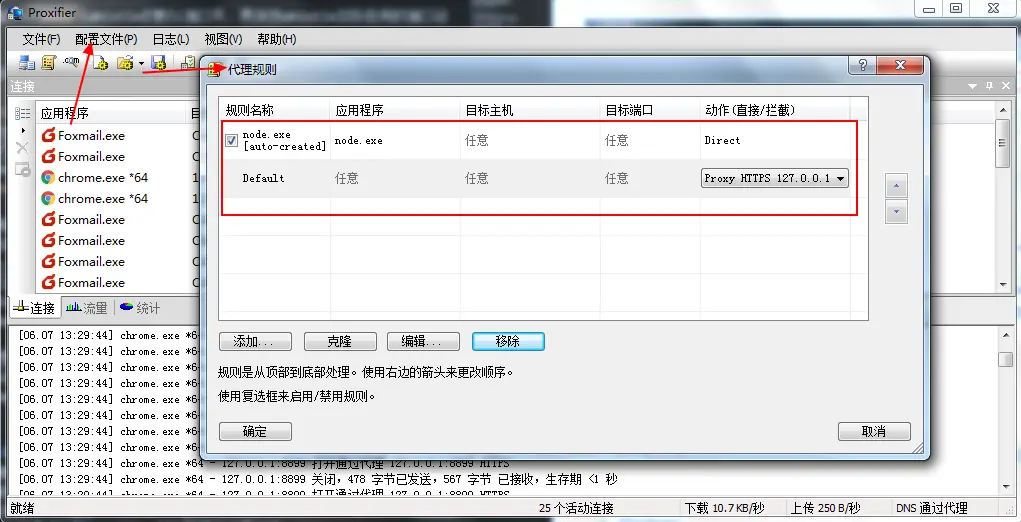
Task: Open the Name Resolution (.com) toolbar icon
Action: (71, 62)
